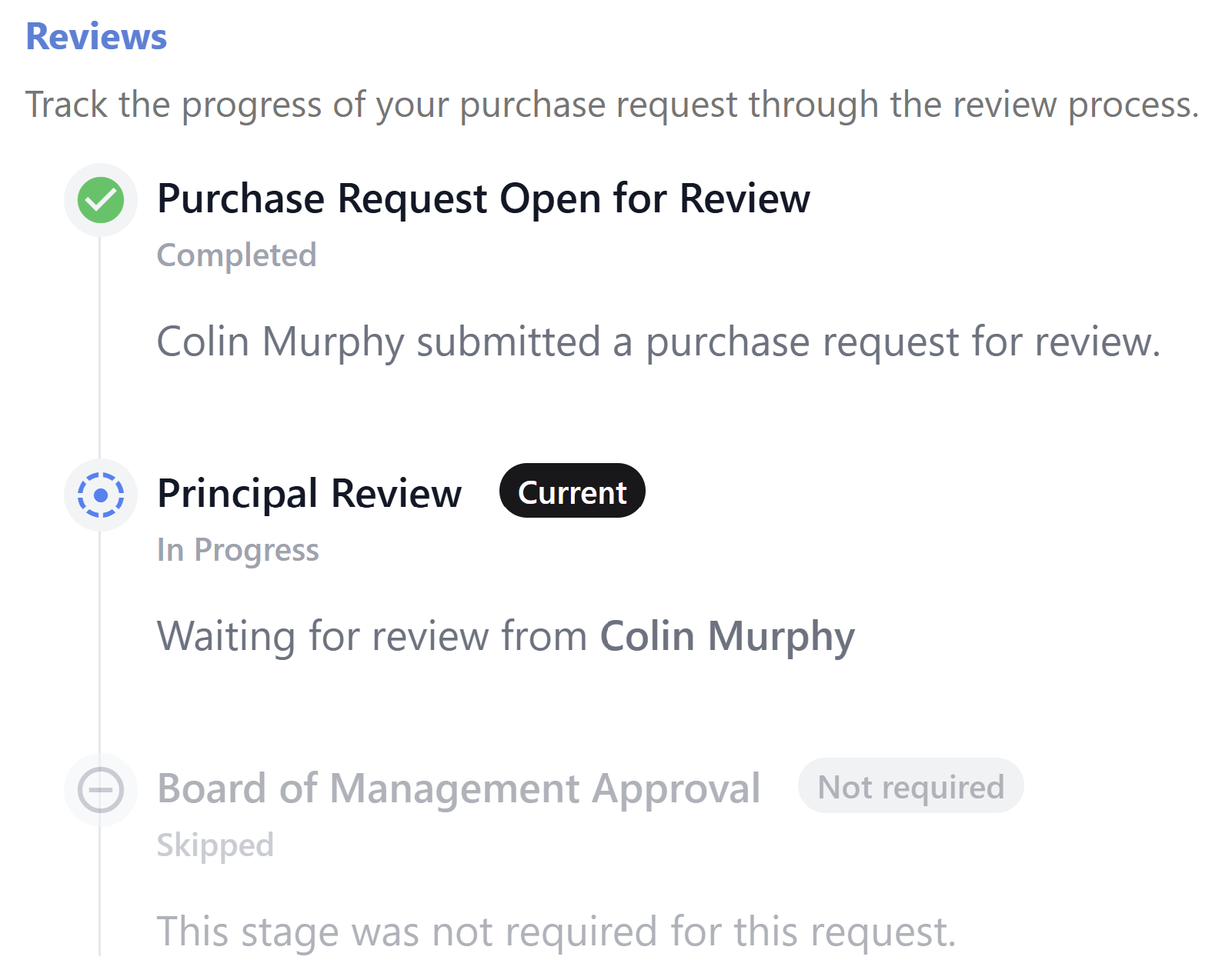Select the Purchase Request Open for Review title
Screen dimensions: 1222x980
coord(483,199)
